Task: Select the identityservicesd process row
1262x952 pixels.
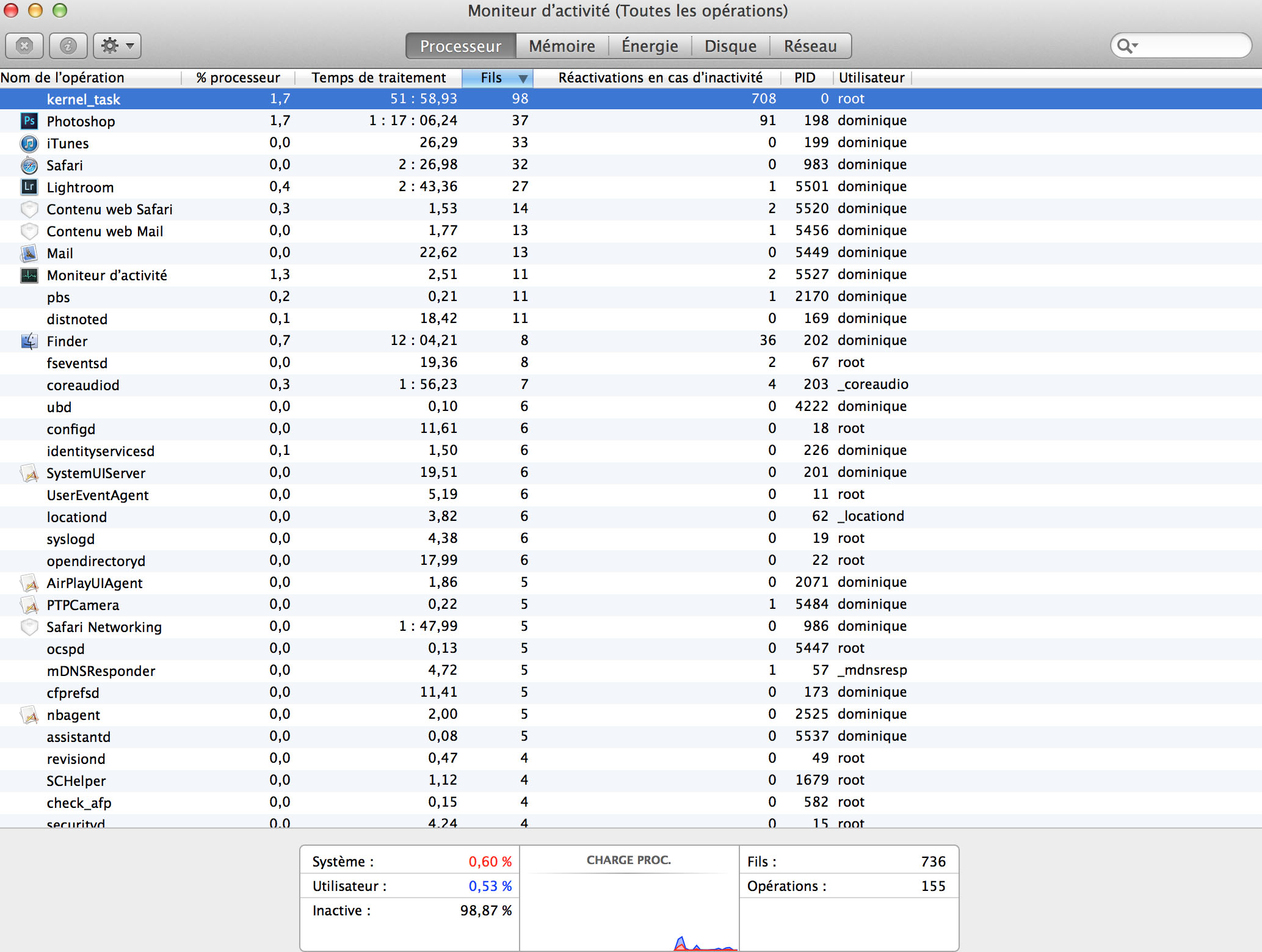Action: [631, 451]
